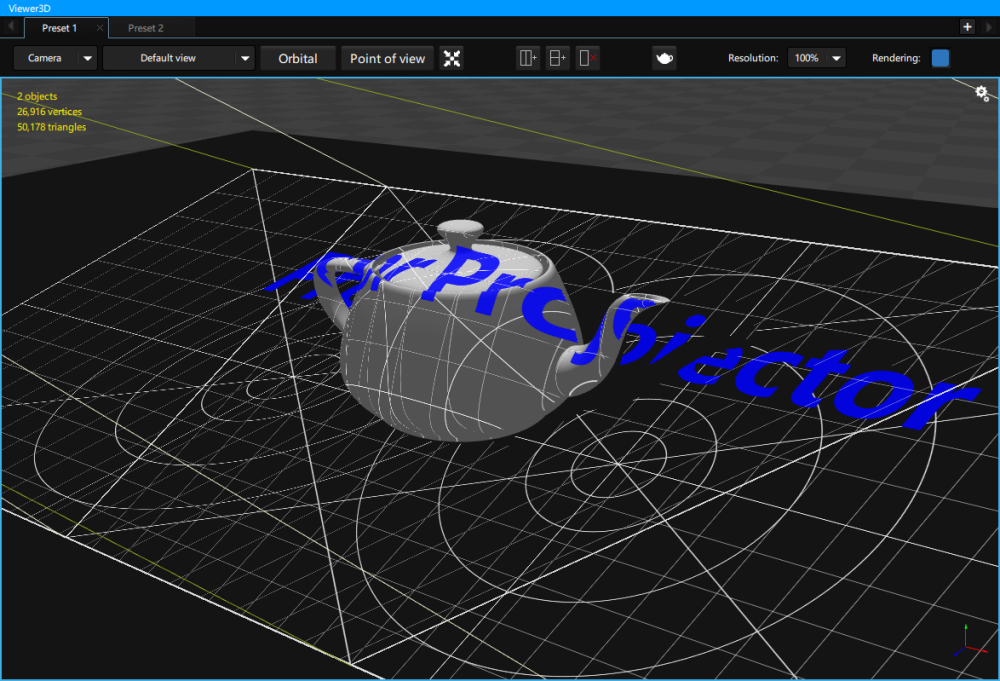The width and height of the screenshot is (1000, 681).
Task: Click the blue Rendering color swatch
Action: [x=938, y=58]
